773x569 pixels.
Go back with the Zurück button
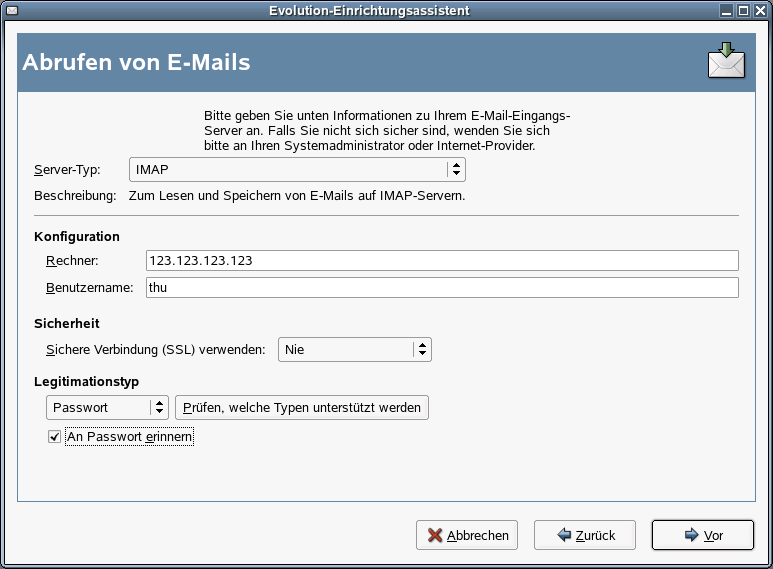(x=585, y=535)
